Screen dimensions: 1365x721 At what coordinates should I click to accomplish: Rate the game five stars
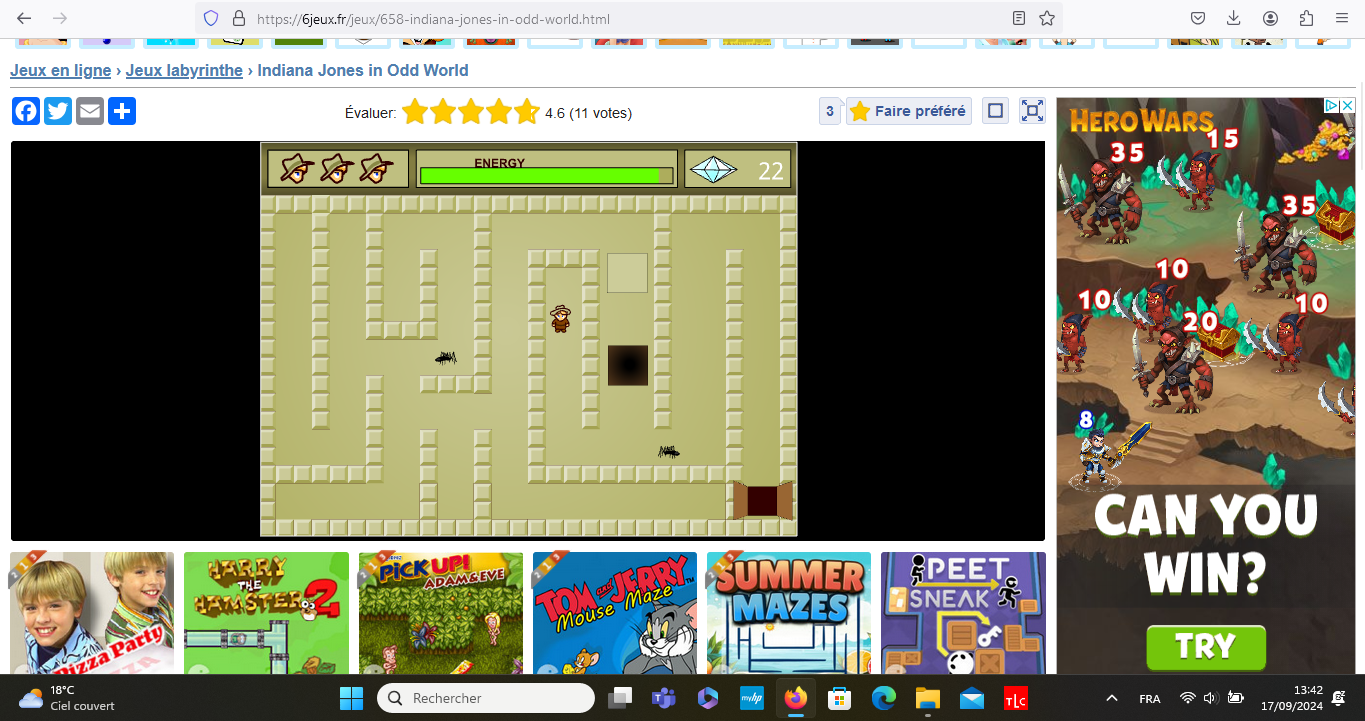pos(527,112)
